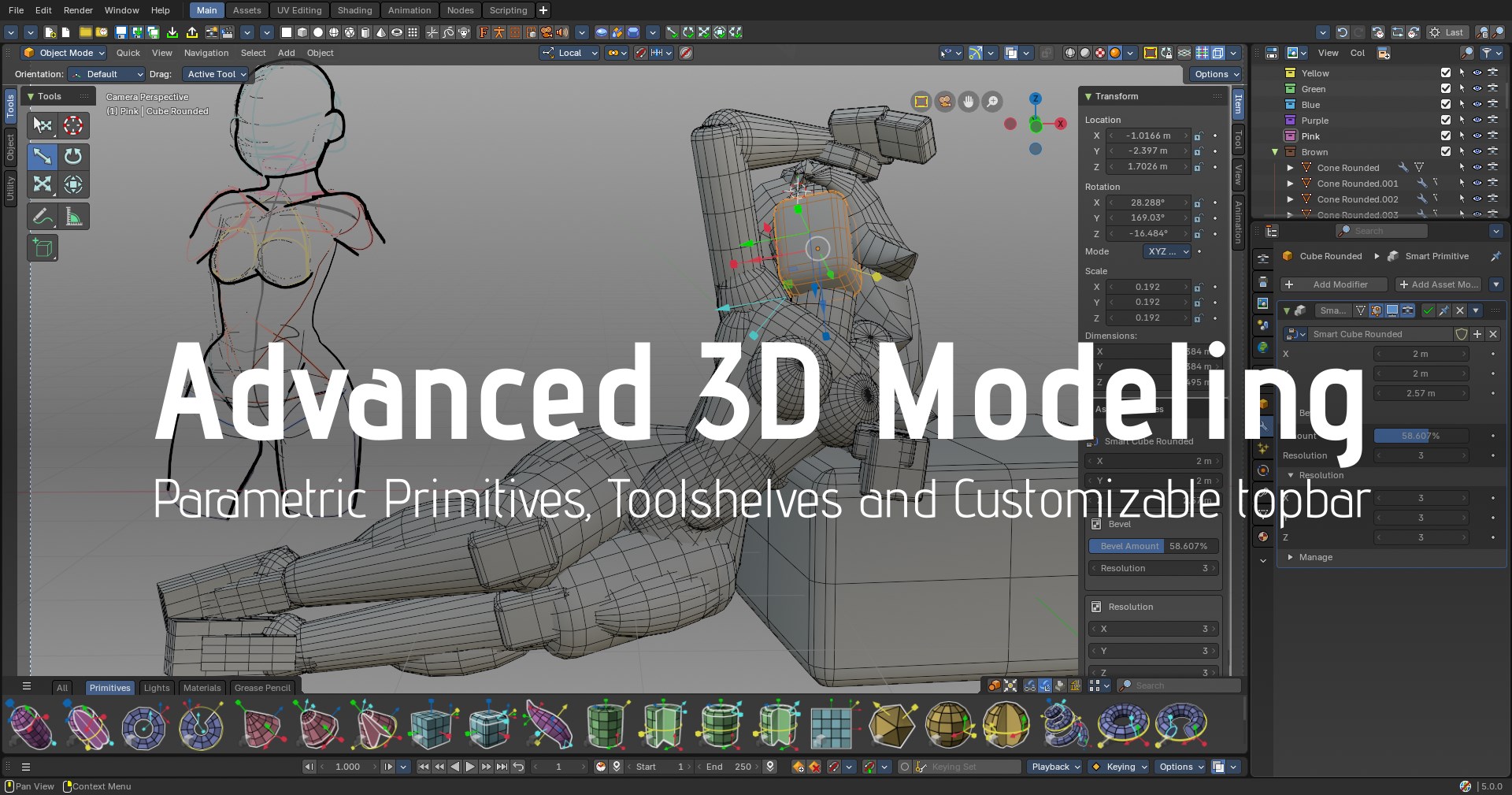Hide the Purple collection with eye icon
This screenshot has width=1512, height=795.
1477,120
